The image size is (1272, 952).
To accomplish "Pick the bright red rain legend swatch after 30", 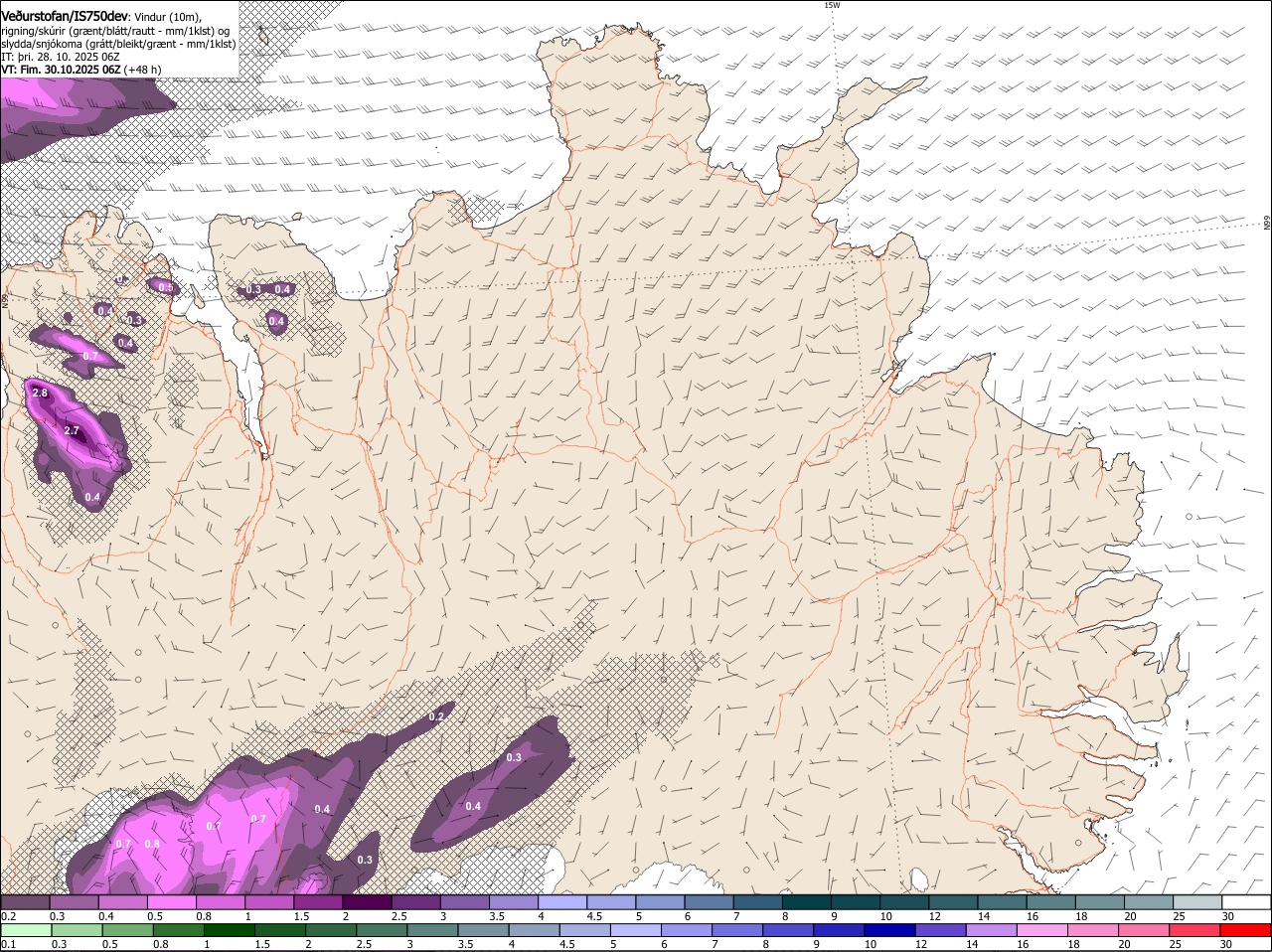I will (x=1247, y=930).
